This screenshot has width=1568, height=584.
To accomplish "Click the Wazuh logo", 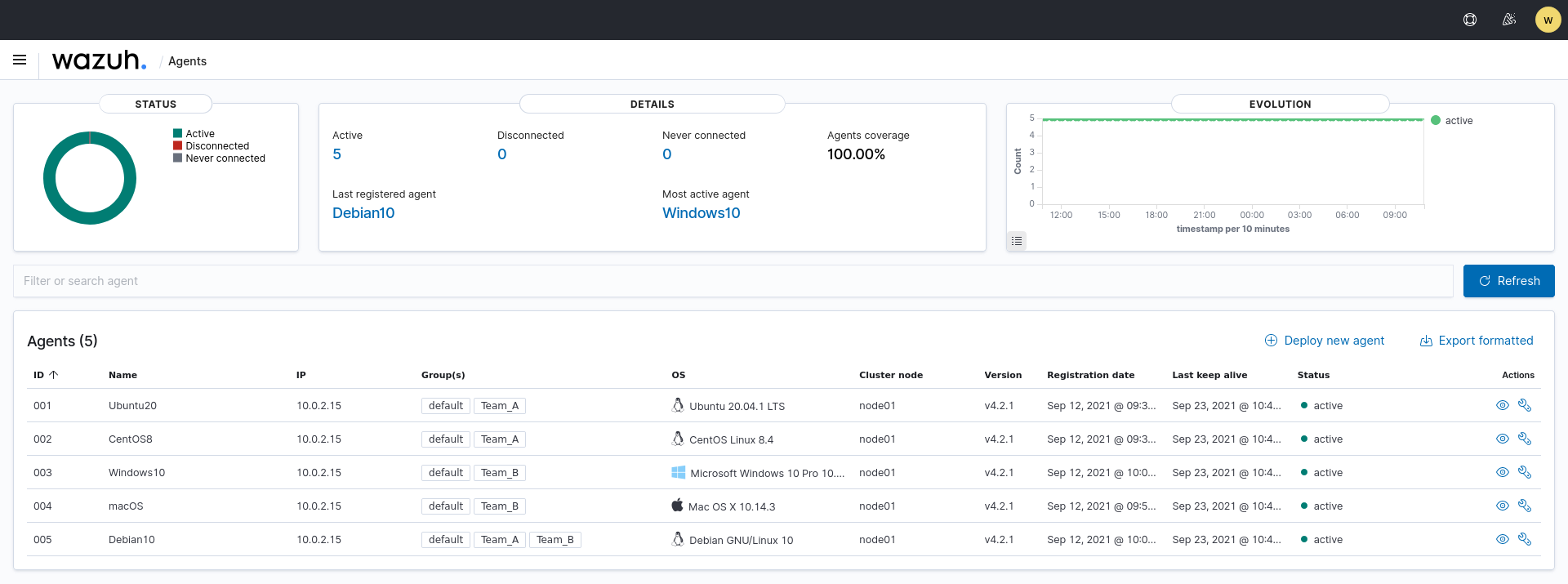I will coord(99,60).
